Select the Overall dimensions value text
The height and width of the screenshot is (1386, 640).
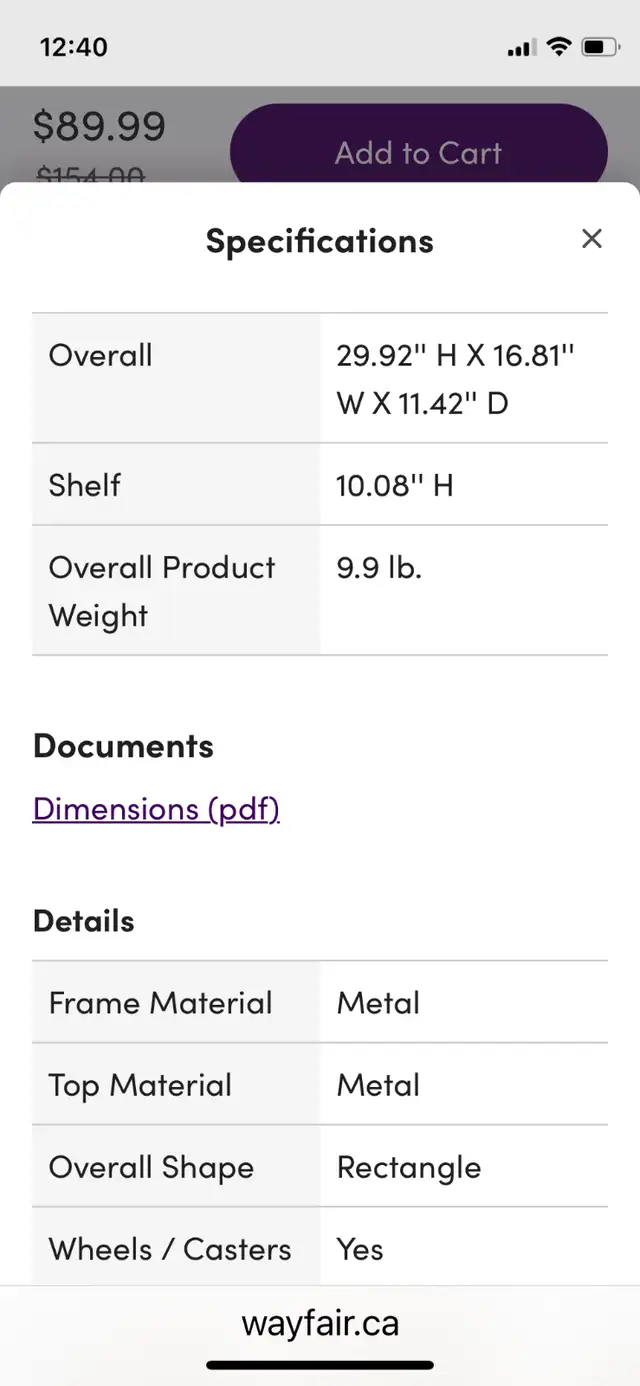[455, 379]
